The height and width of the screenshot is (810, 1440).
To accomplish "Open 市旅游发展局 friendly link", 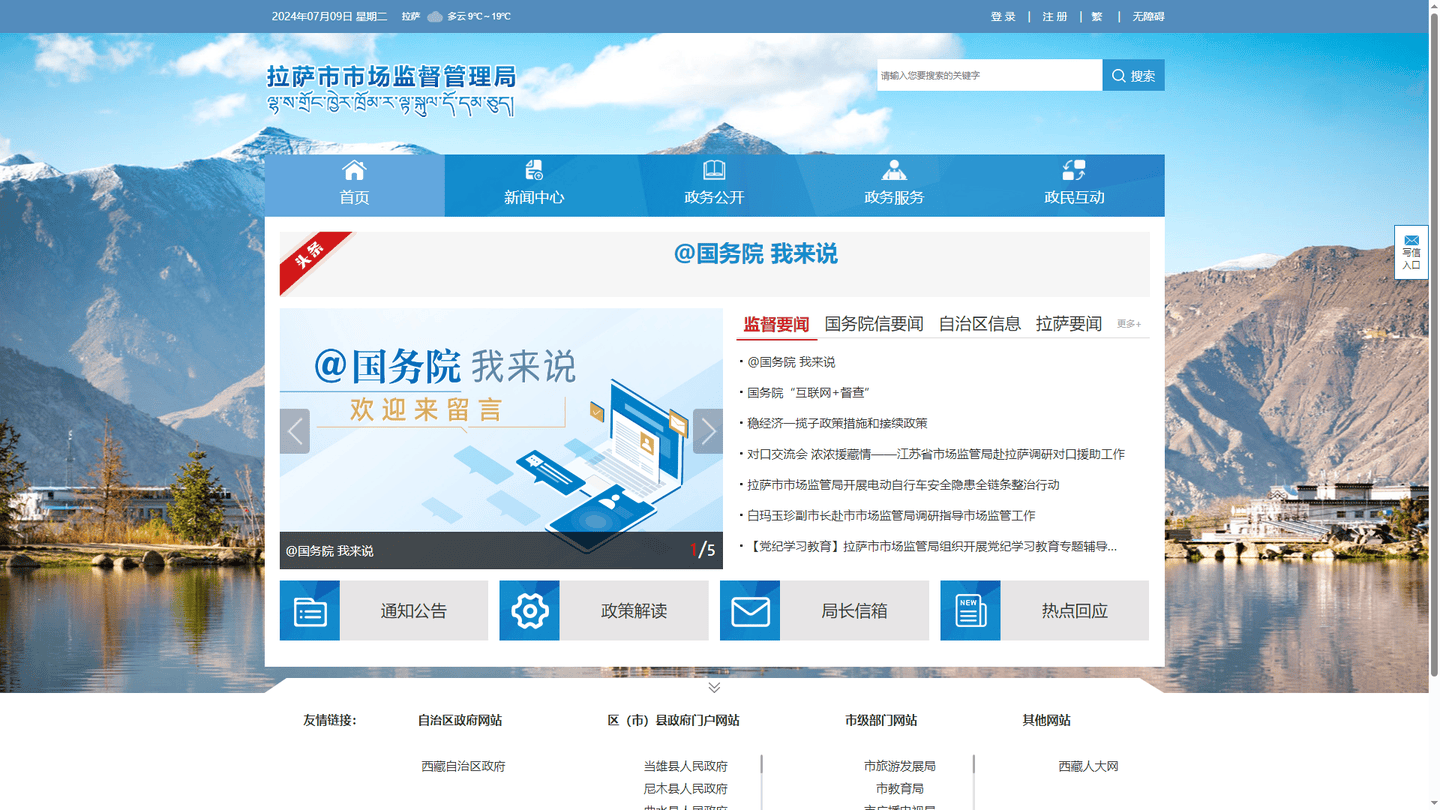I will (x=900, y=767).
